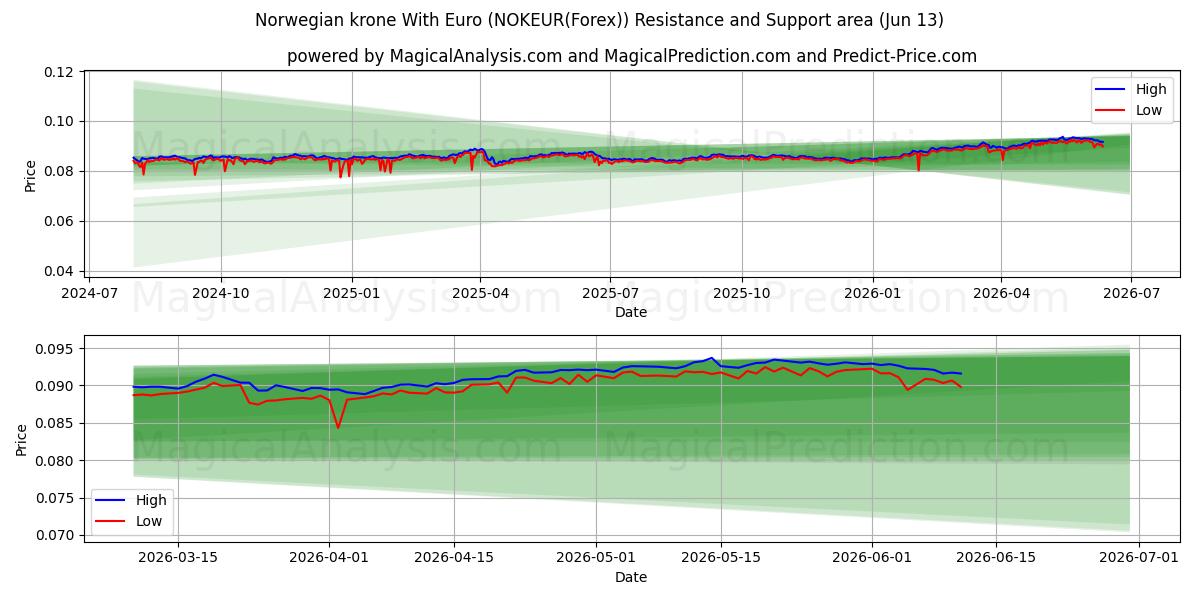Image resolution: width=1200 pixels, height=600 pixels.
Task: Click the 0.08 y-axis label in top chart
Action: pyautogui.click(x=59, y=172)
